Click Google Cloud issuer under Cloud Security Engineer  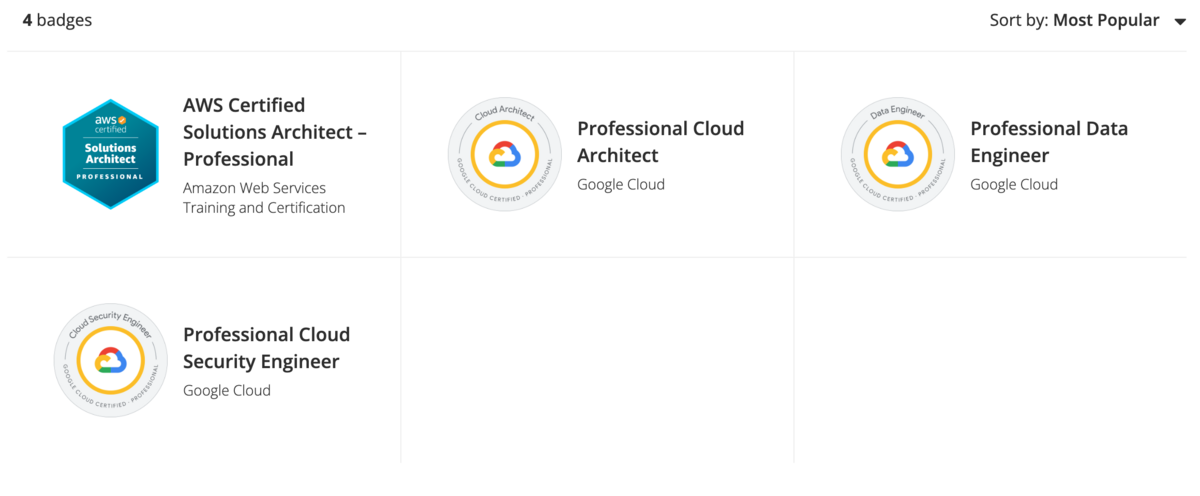[226, 390]
